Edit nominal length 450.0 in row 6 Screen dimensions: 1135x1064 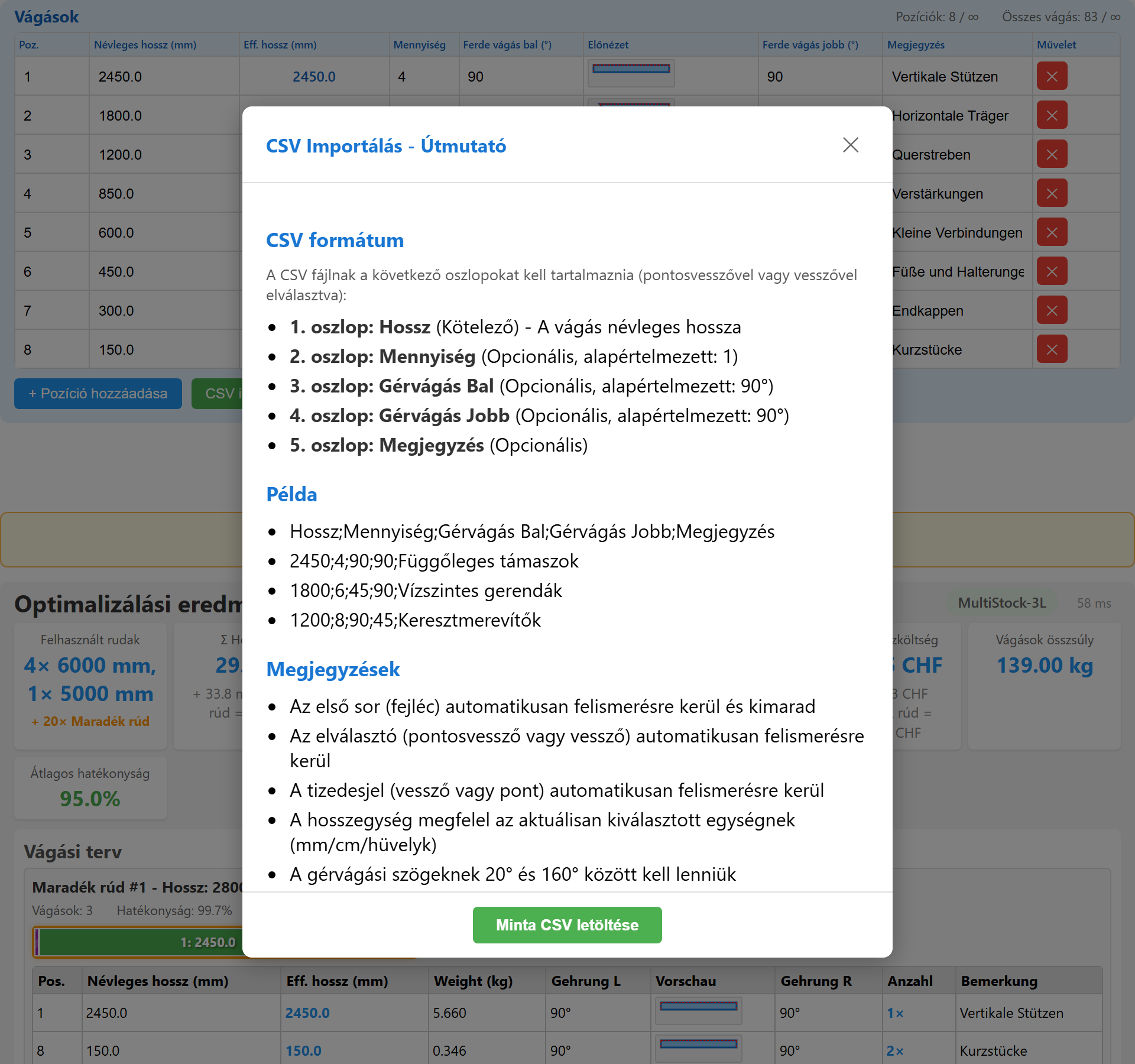164,272
